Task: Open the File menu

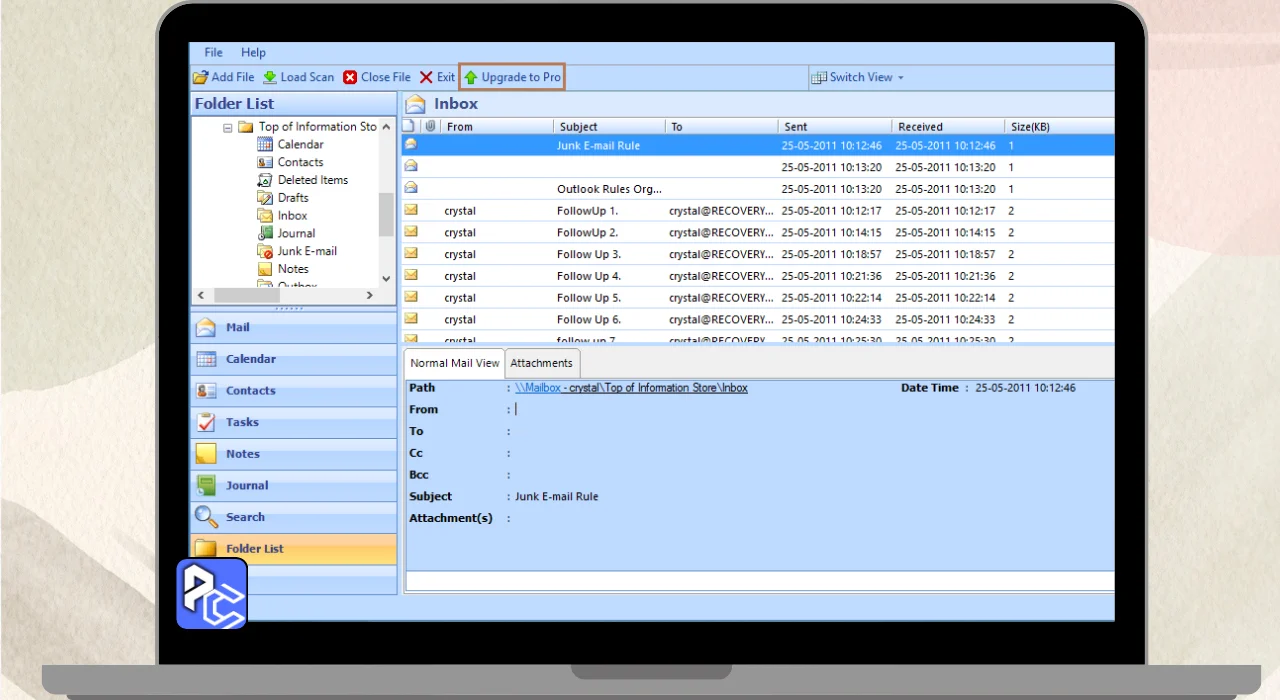Action: click(x=214, y=52)
